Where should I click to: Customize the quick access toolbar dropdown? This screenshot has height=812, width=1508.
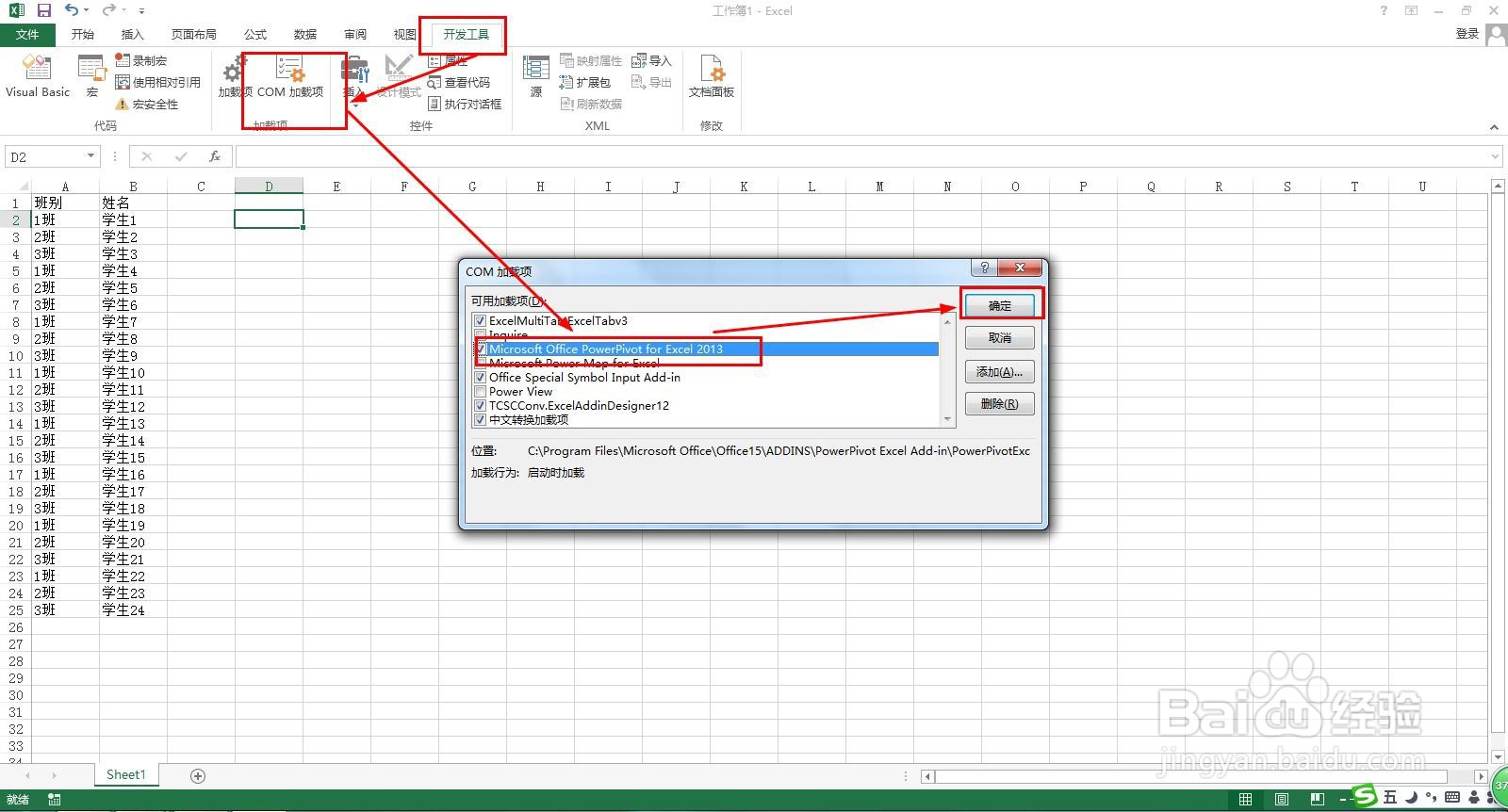141,11
